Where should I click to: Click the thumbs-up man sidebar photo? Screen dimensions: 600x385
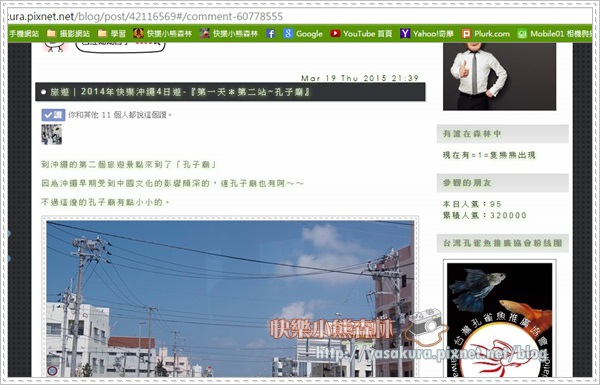[499, 77]
